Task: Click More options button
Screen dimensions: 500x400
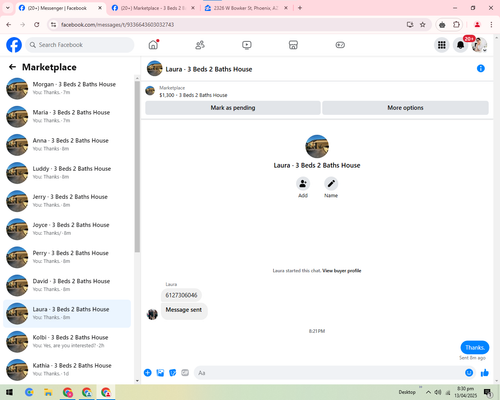Action: coord(405,108)
